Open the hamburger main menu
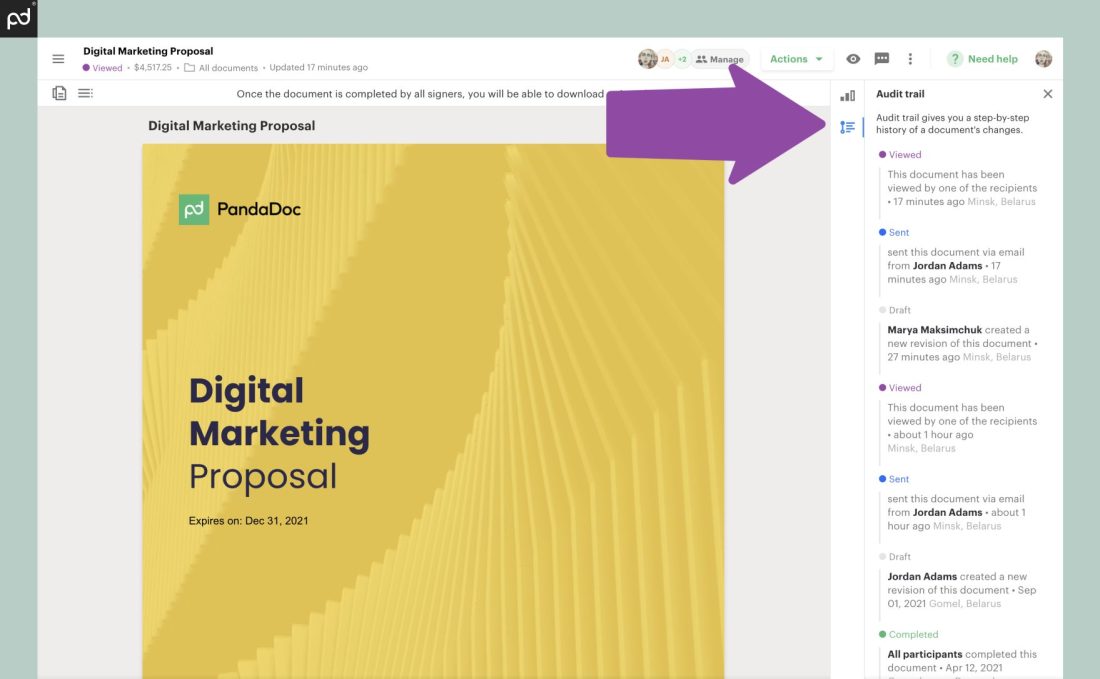 58,59
